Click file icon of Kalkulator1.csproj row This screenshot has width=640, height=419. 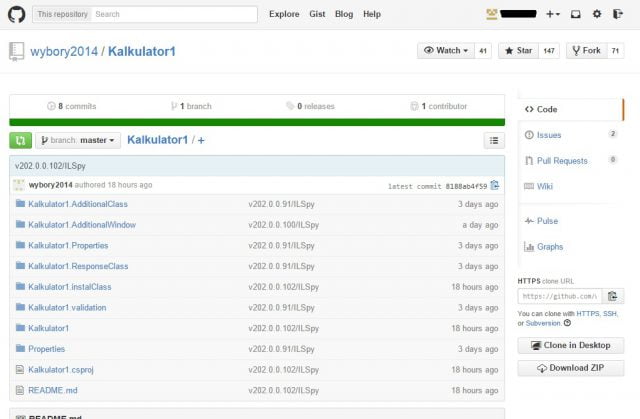pos(20,370)
